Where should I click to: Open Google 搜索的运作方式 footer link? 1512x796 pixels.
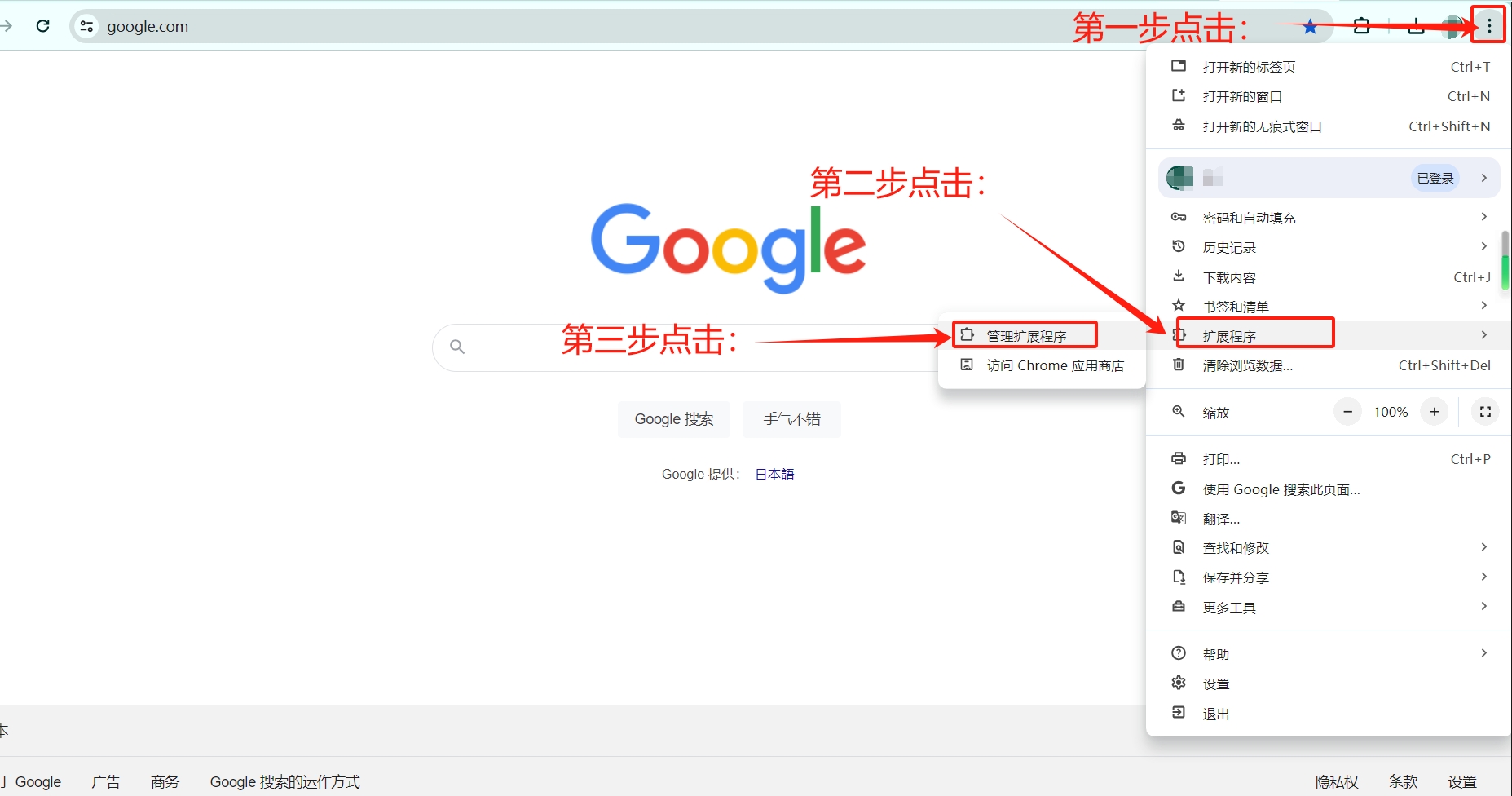pos(285,781)
